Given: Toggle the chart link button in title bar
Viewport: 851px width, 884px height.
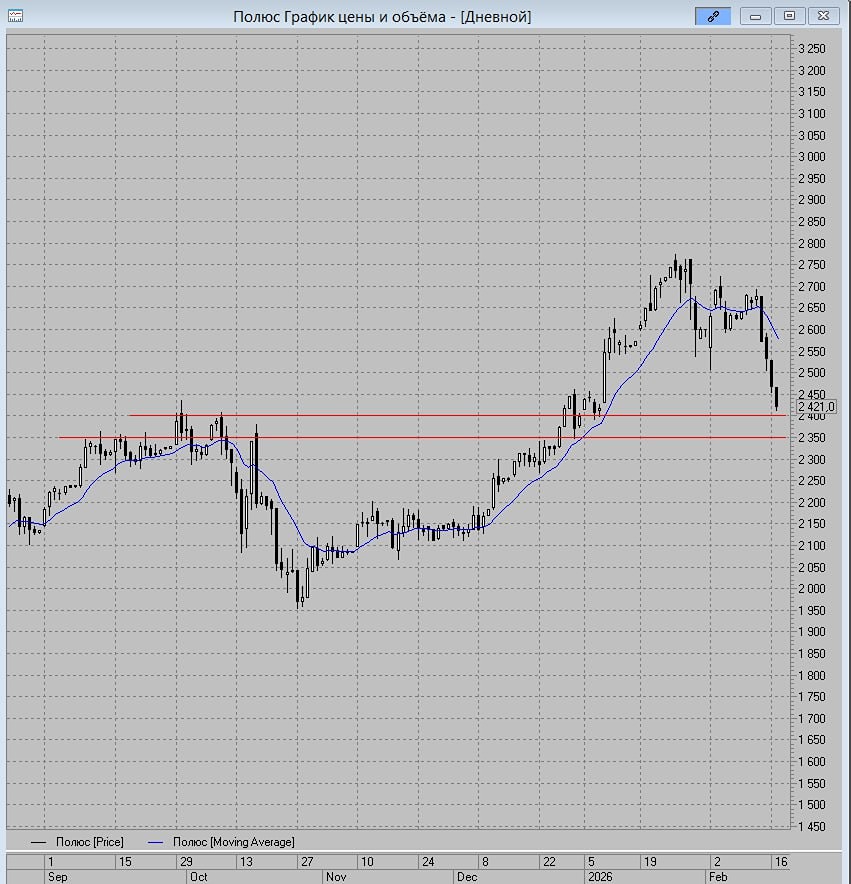Looking at the screenshot, I should point(713,16).
